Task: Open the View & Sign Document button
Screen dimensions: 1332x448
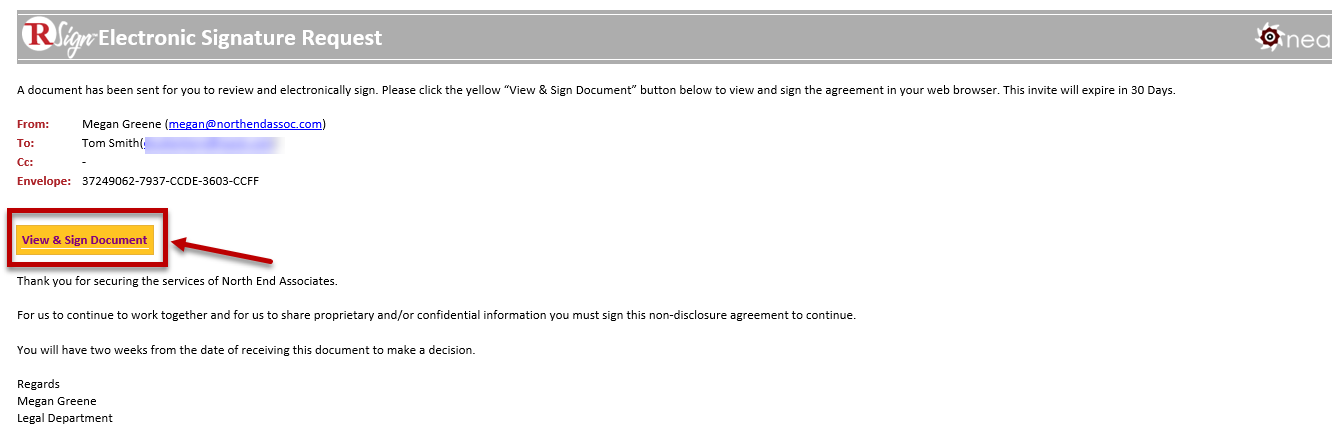Action: [85, 240]
